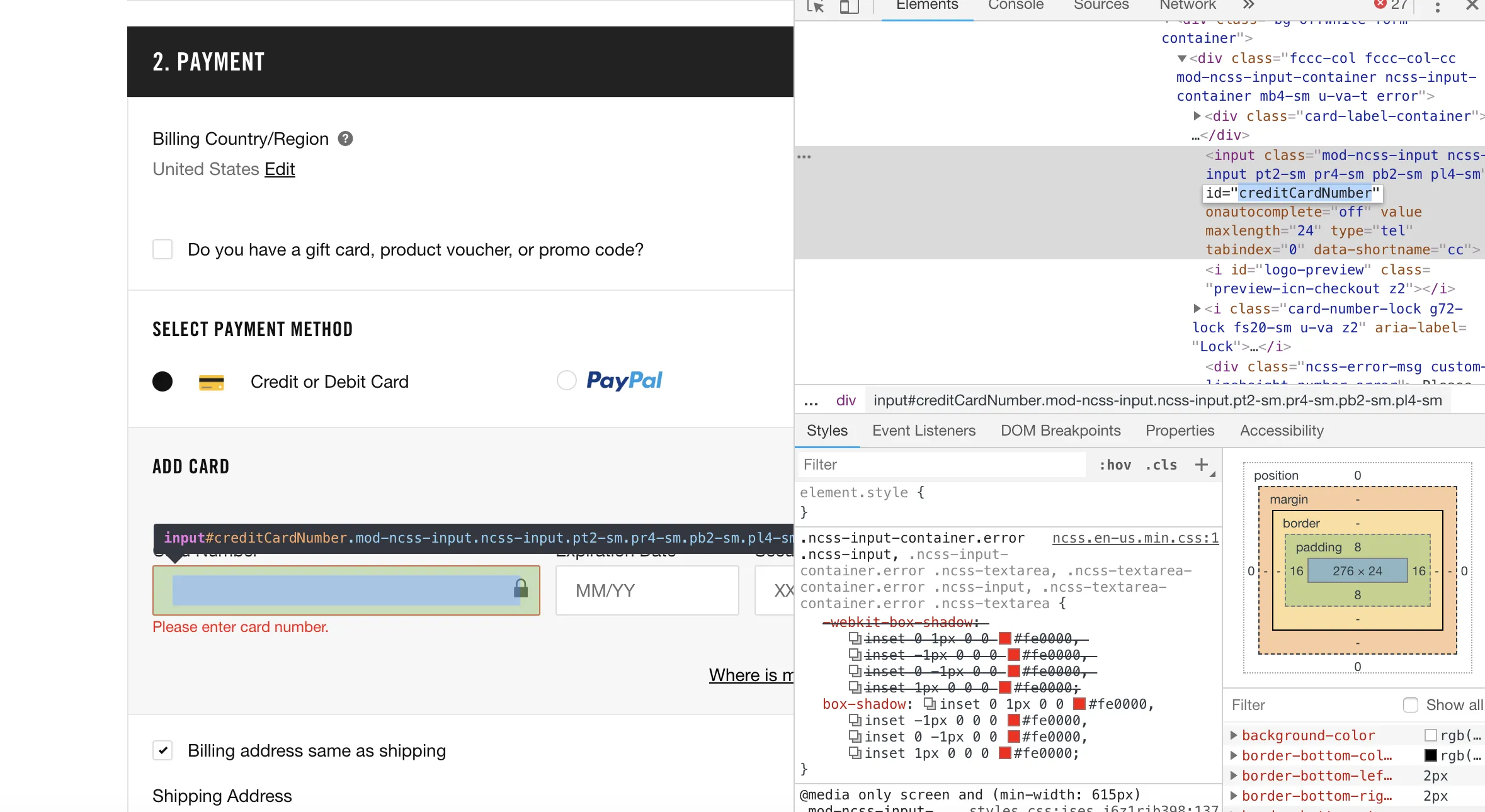Image resolution: width=1485 pixels, height=812 pixels.
Task: Expand the card-label-container div node
Action: click(1197, 116)
